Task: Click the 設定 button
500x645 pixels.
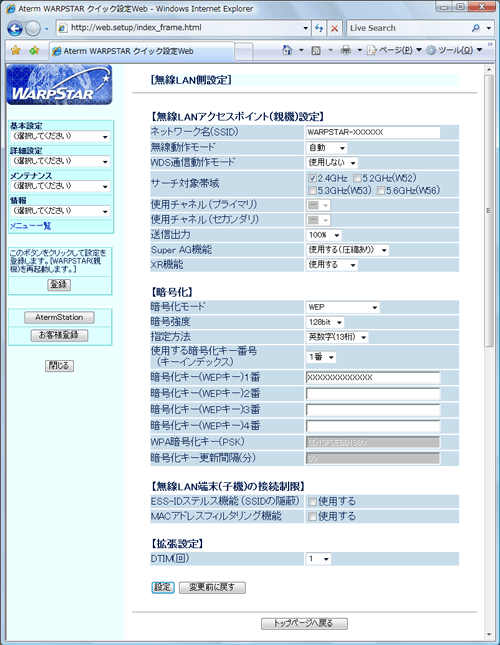Action: point(163,587)
